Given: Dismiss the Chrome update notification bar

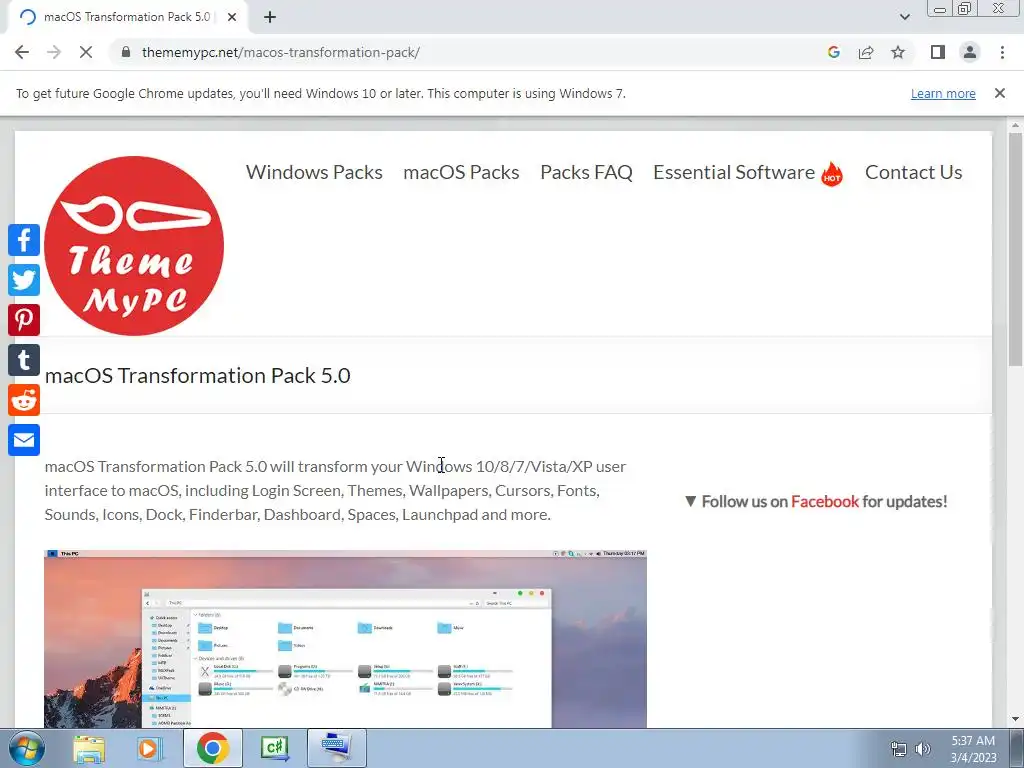Looking at the screenshot, I should pos(1000,93).
